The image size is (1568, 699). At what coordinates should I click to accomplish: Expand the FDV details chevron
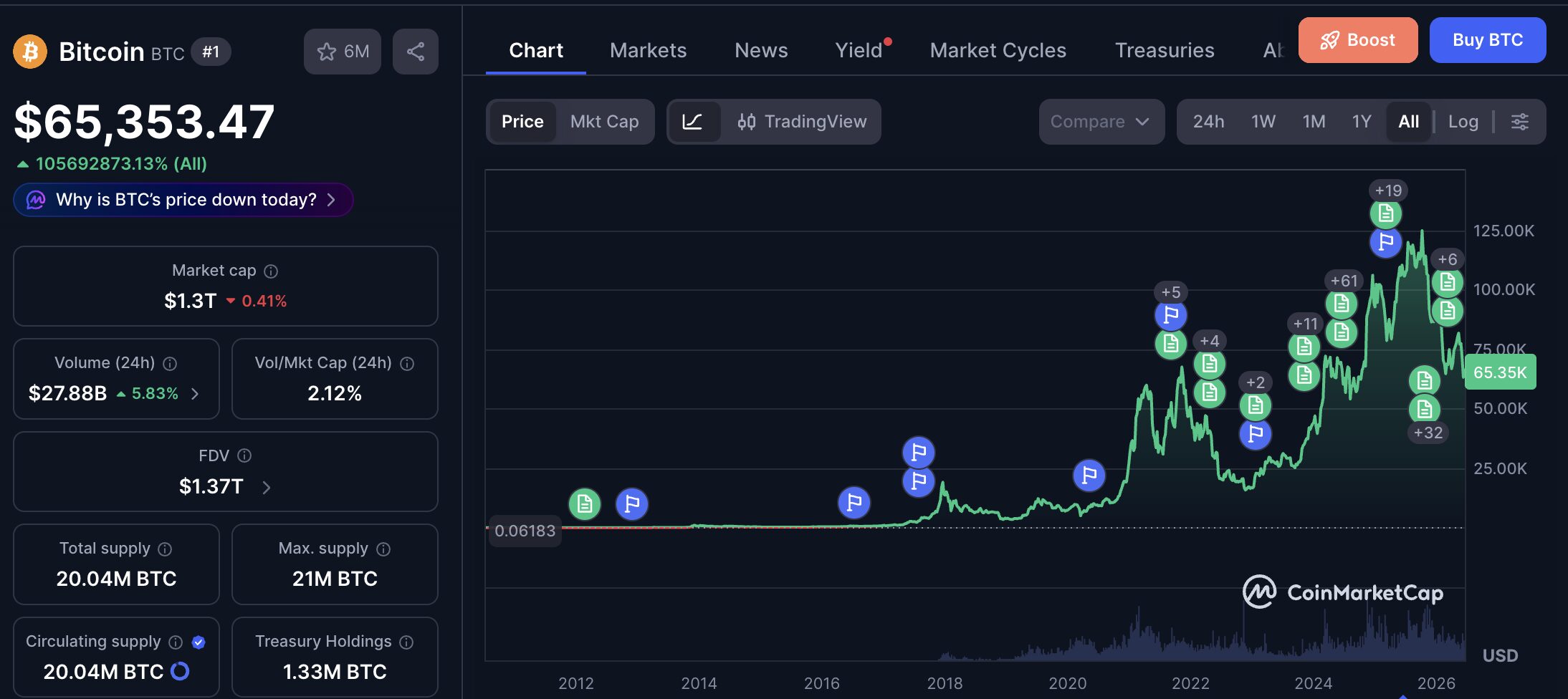[267, 488]
